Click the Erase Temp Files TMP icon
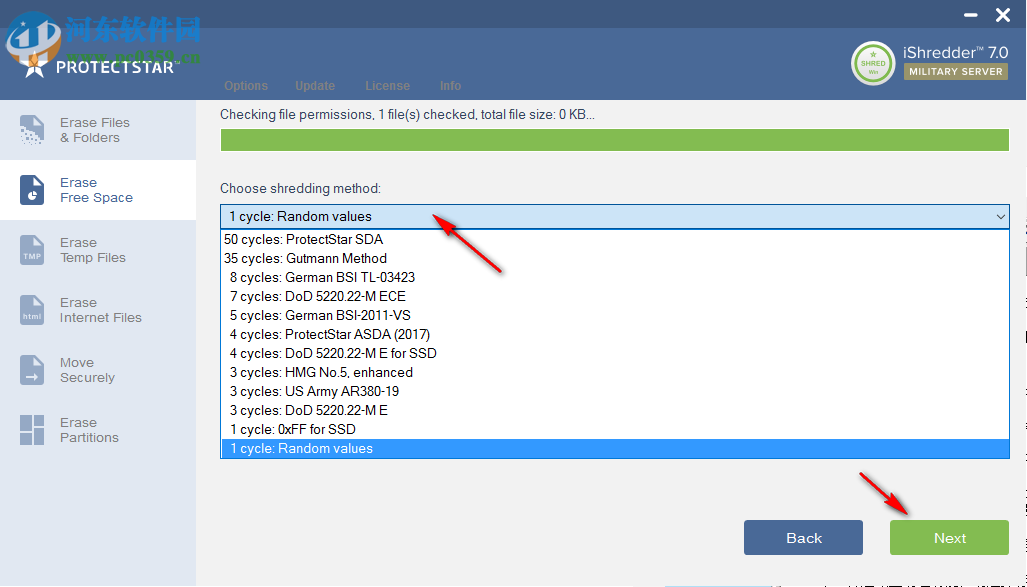 click(x=31, y=250)
